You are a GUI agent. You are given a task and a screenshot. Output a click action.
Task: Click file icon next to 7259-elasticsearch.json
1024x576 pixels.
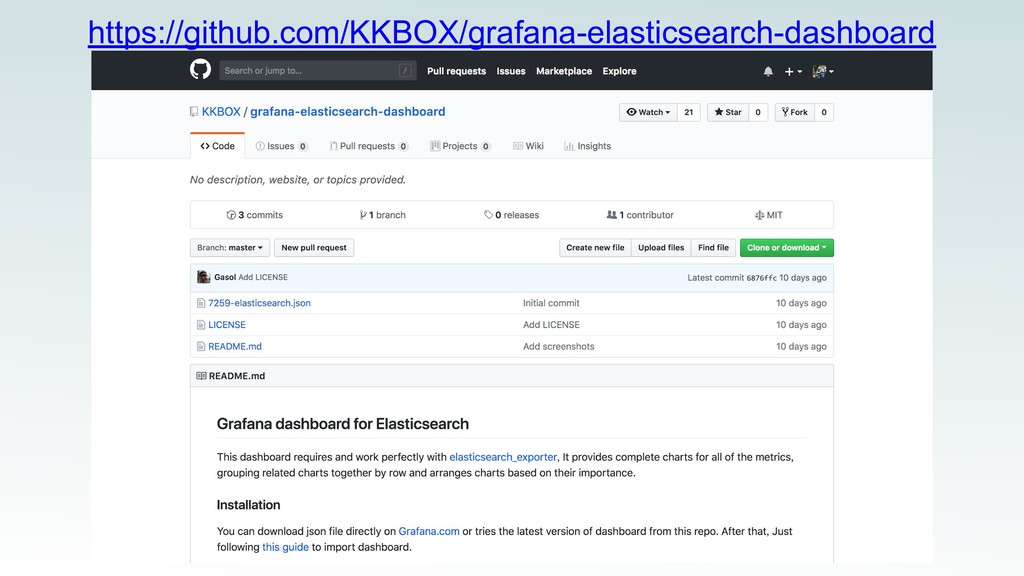[201, 303]
